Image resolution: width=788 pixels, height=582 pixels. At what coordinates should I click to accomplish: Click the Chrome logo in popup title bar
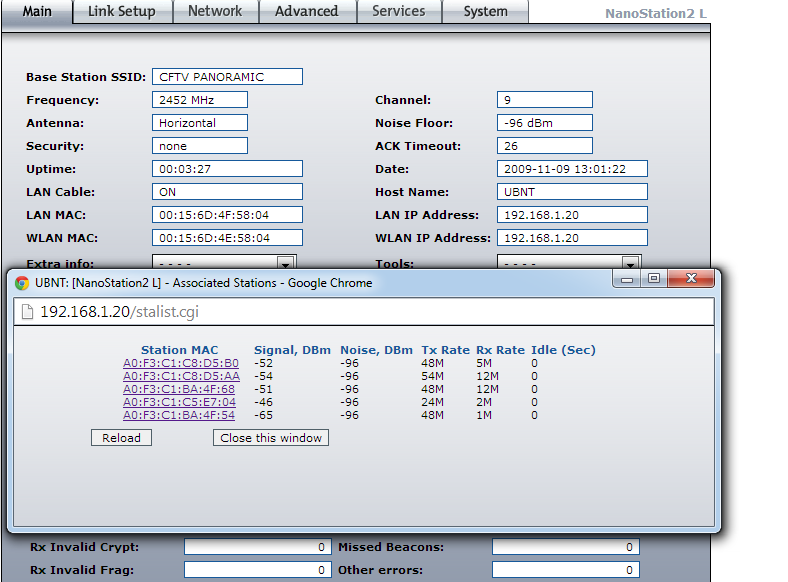click(x=22, y=283)
